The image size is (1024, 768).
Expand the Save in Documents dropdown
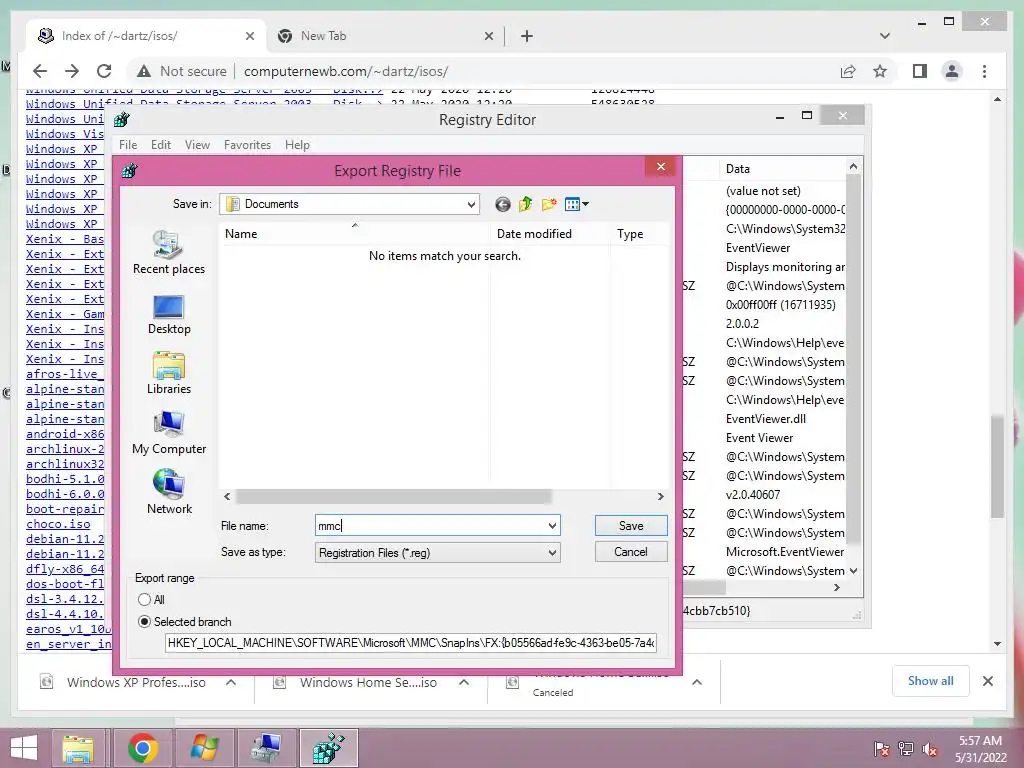point(471,204)
